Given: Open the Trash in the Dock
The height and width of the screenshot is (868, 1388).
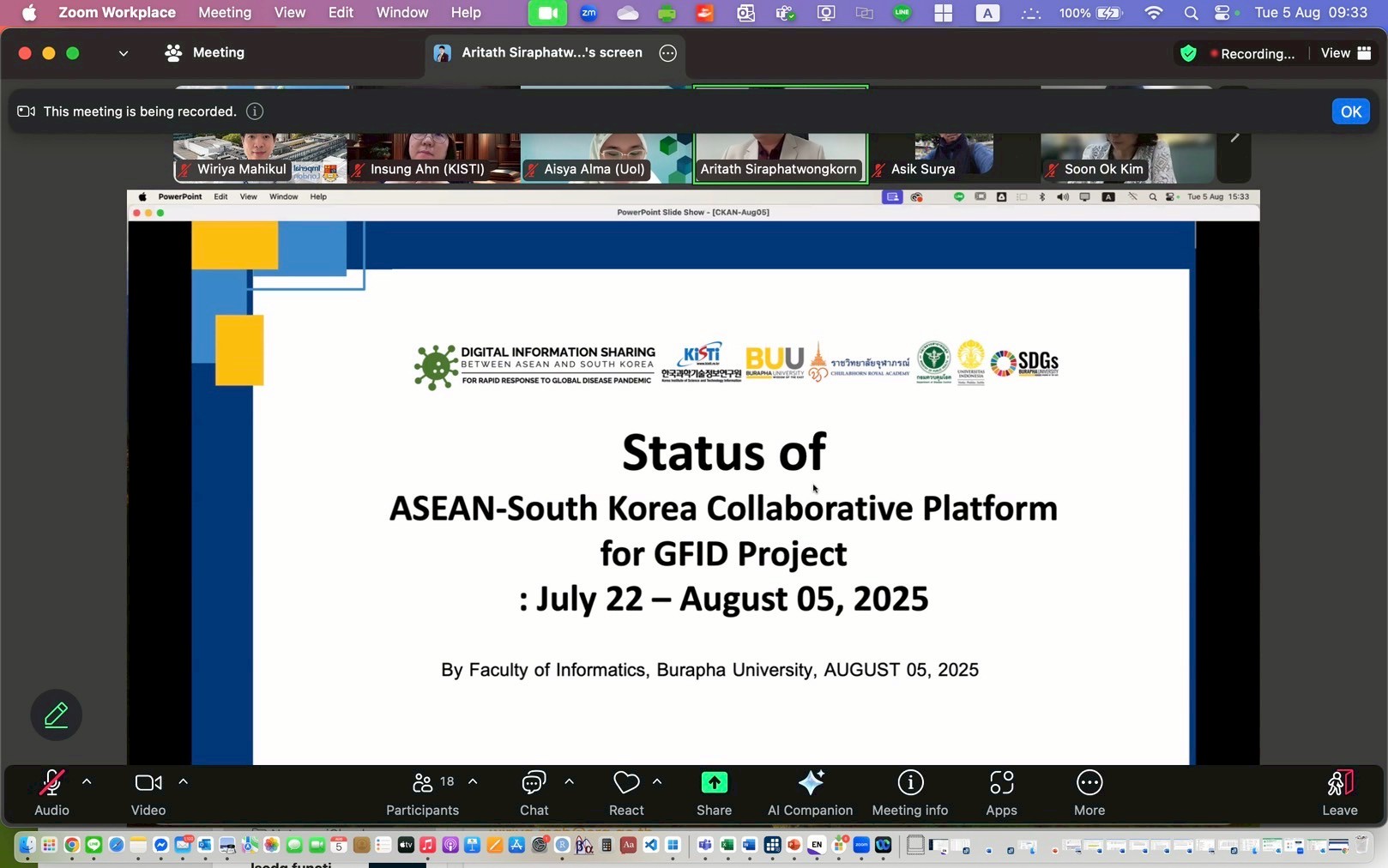Looking at the screenshot, I should pyautogui.click(x=1361, y=846).
